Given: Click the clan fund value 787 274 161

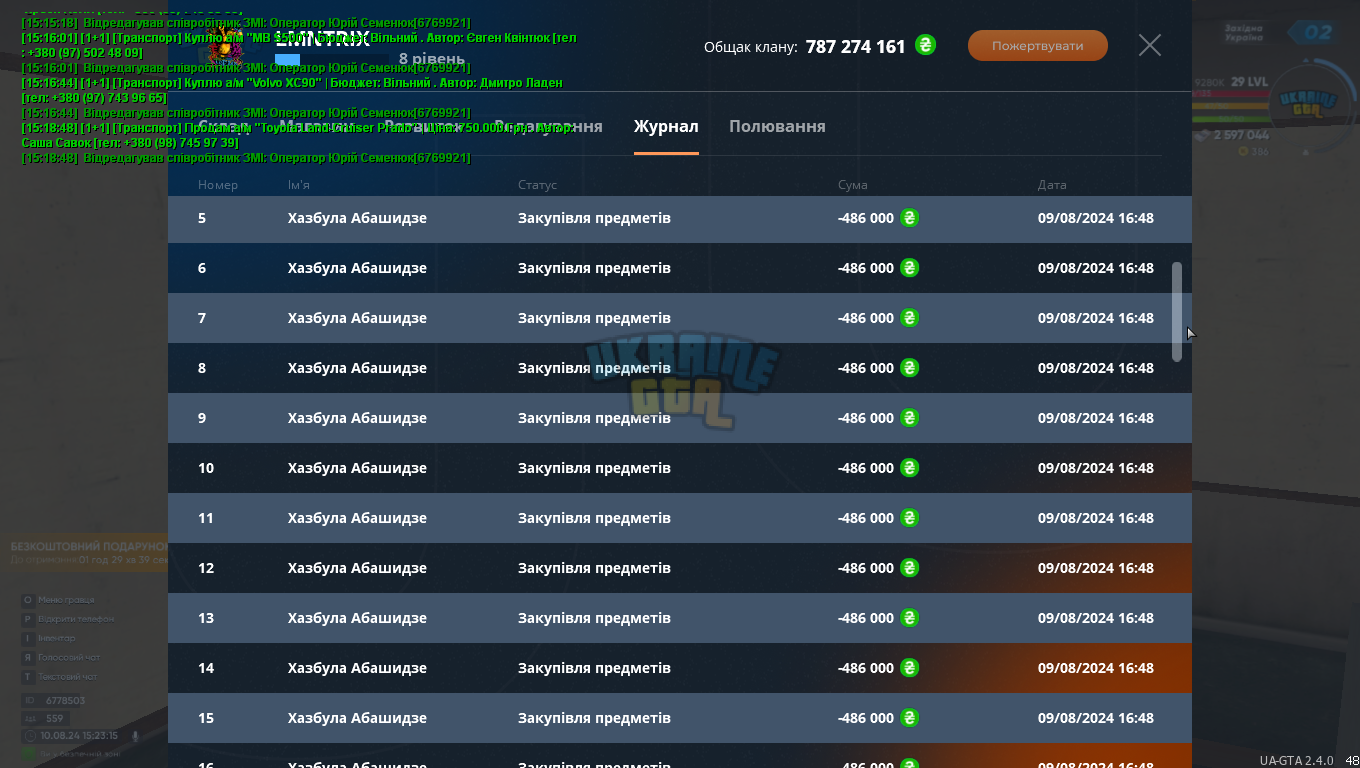Looking at the screenshot, I should point(855,46).
